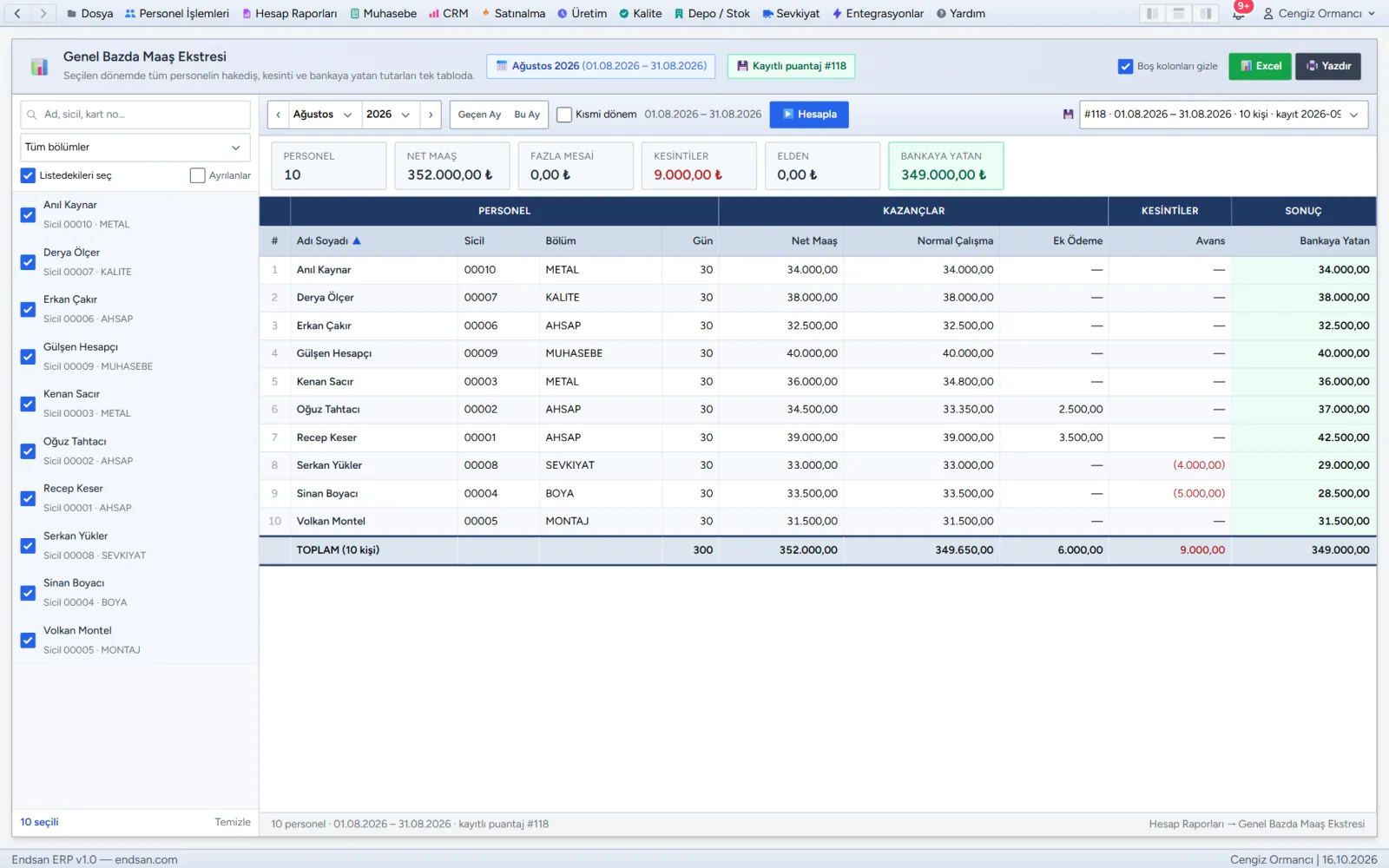Click the calendar icon in the Ağustos 2026 badge
This screenshot has height=868, width=1389.
[x=501, y=66]
